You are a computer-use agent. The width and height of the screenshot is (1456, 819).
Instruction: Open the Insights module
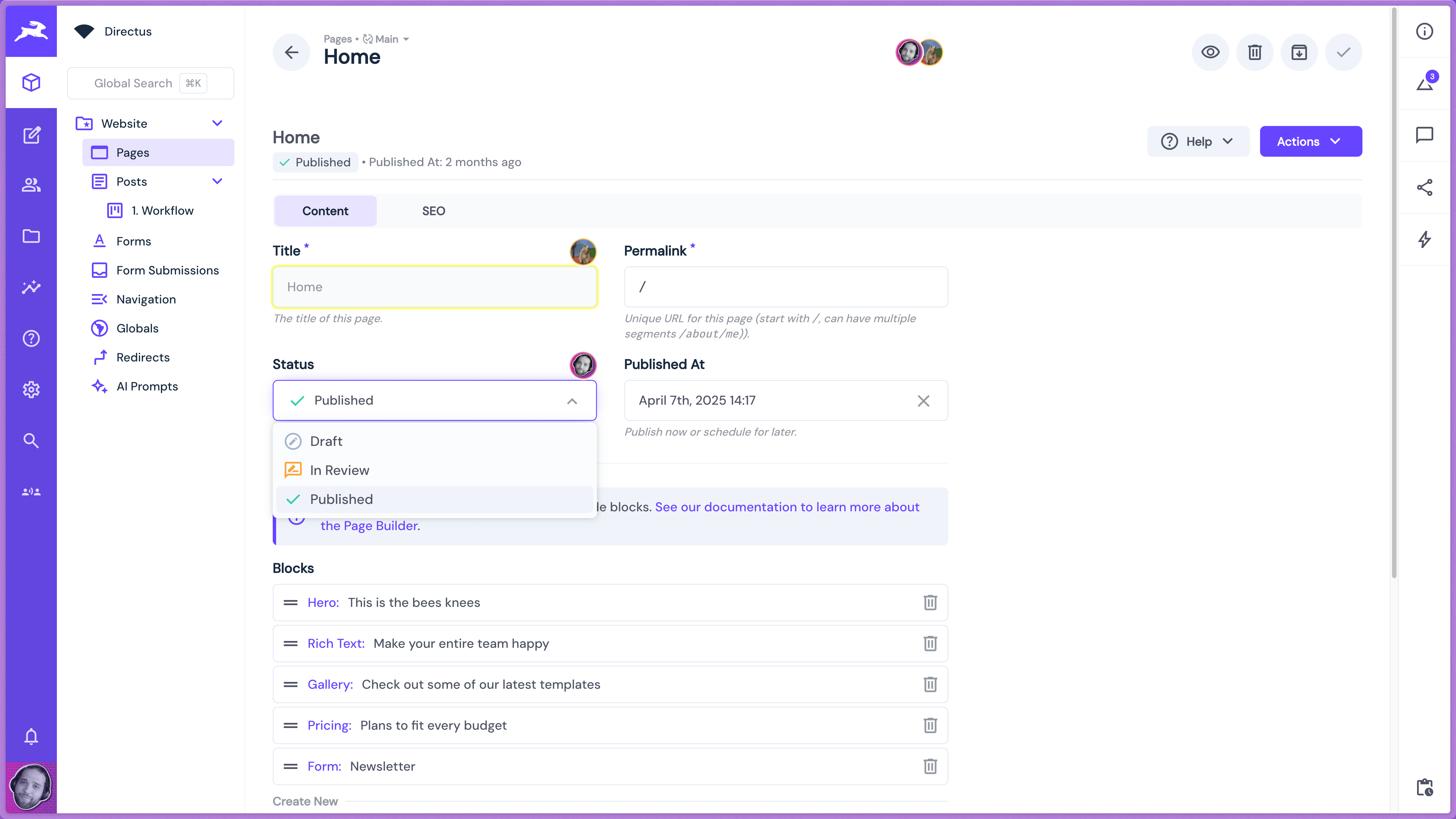click(31, 287)
